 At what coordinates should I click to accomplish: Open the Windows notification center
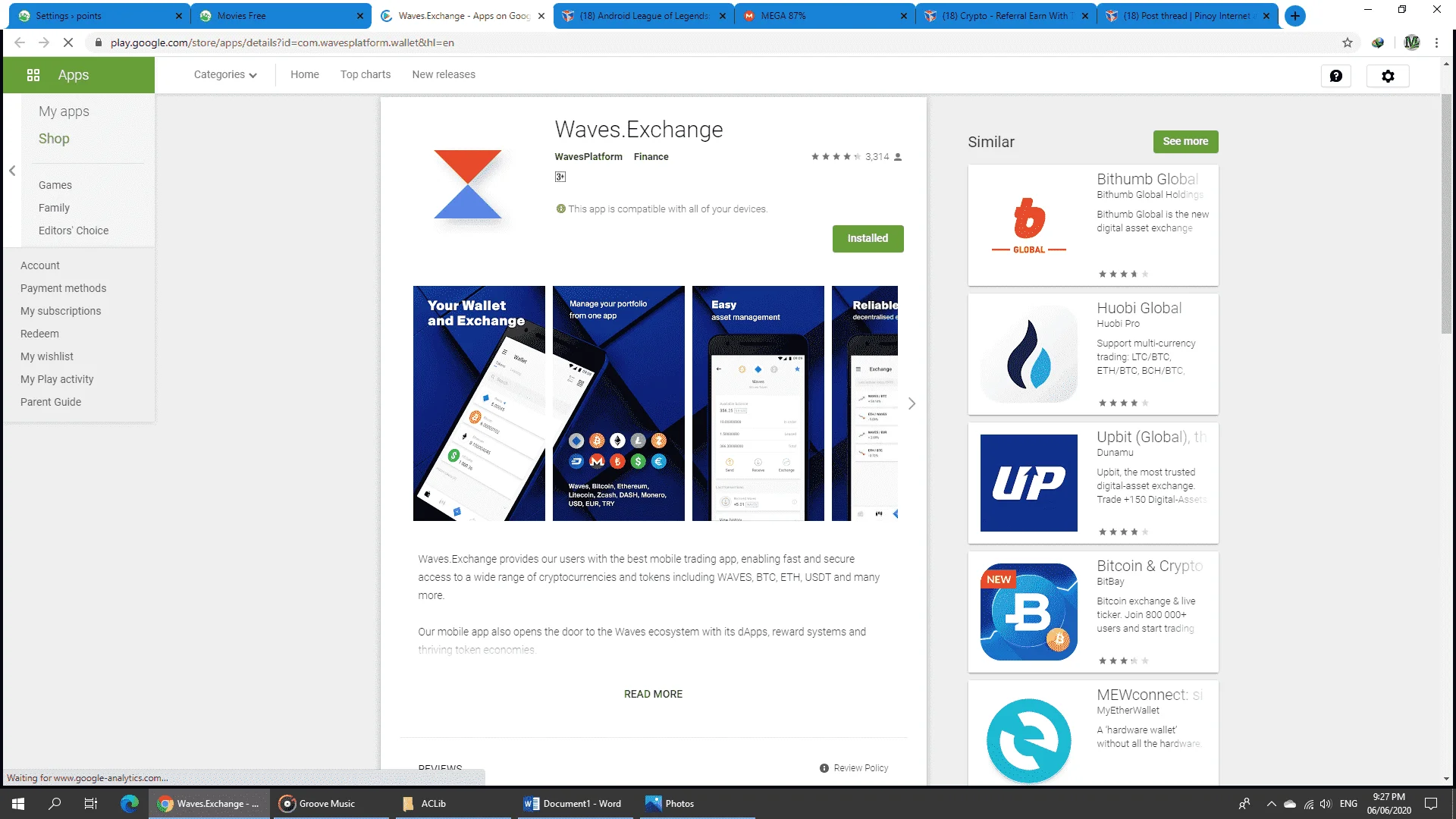1431,804
